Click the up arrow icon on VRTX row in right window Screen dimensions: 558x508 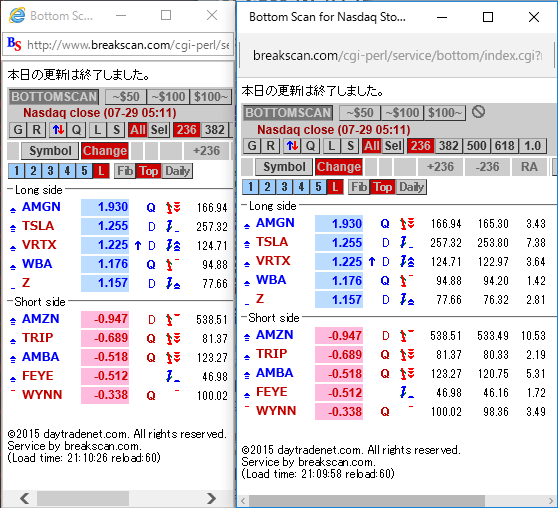click(x=372, y=262)
